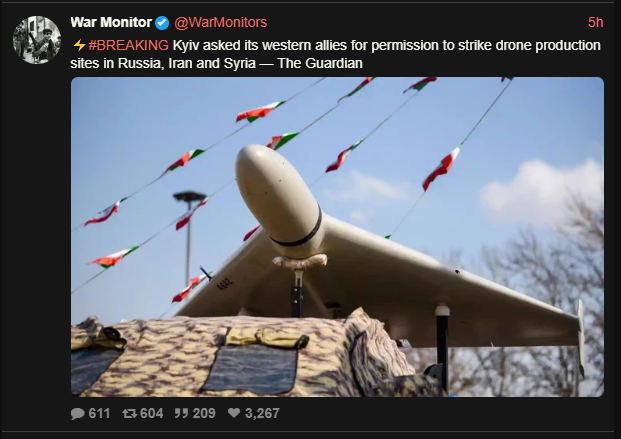
Task: Click the reply speech bubble icon
Action: [x=78, y=413]
